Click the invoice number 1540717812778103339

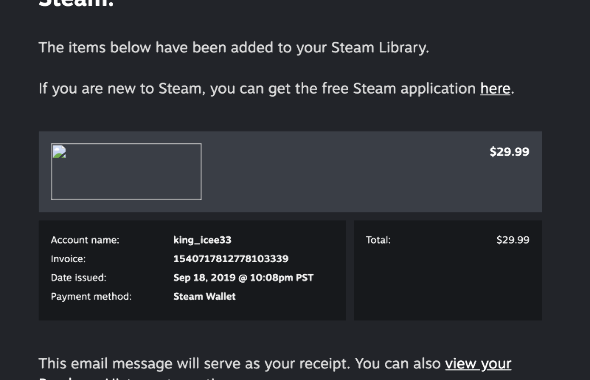(x=231, y=259)
